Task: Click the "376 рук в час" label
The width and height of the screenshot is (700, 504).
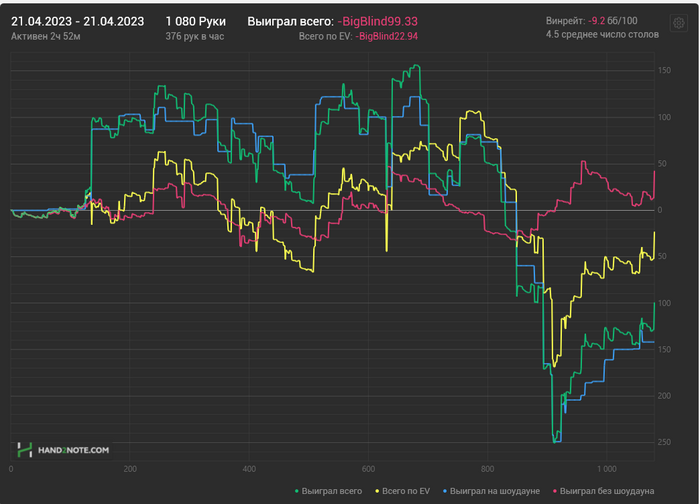Action: pos(194,36)
